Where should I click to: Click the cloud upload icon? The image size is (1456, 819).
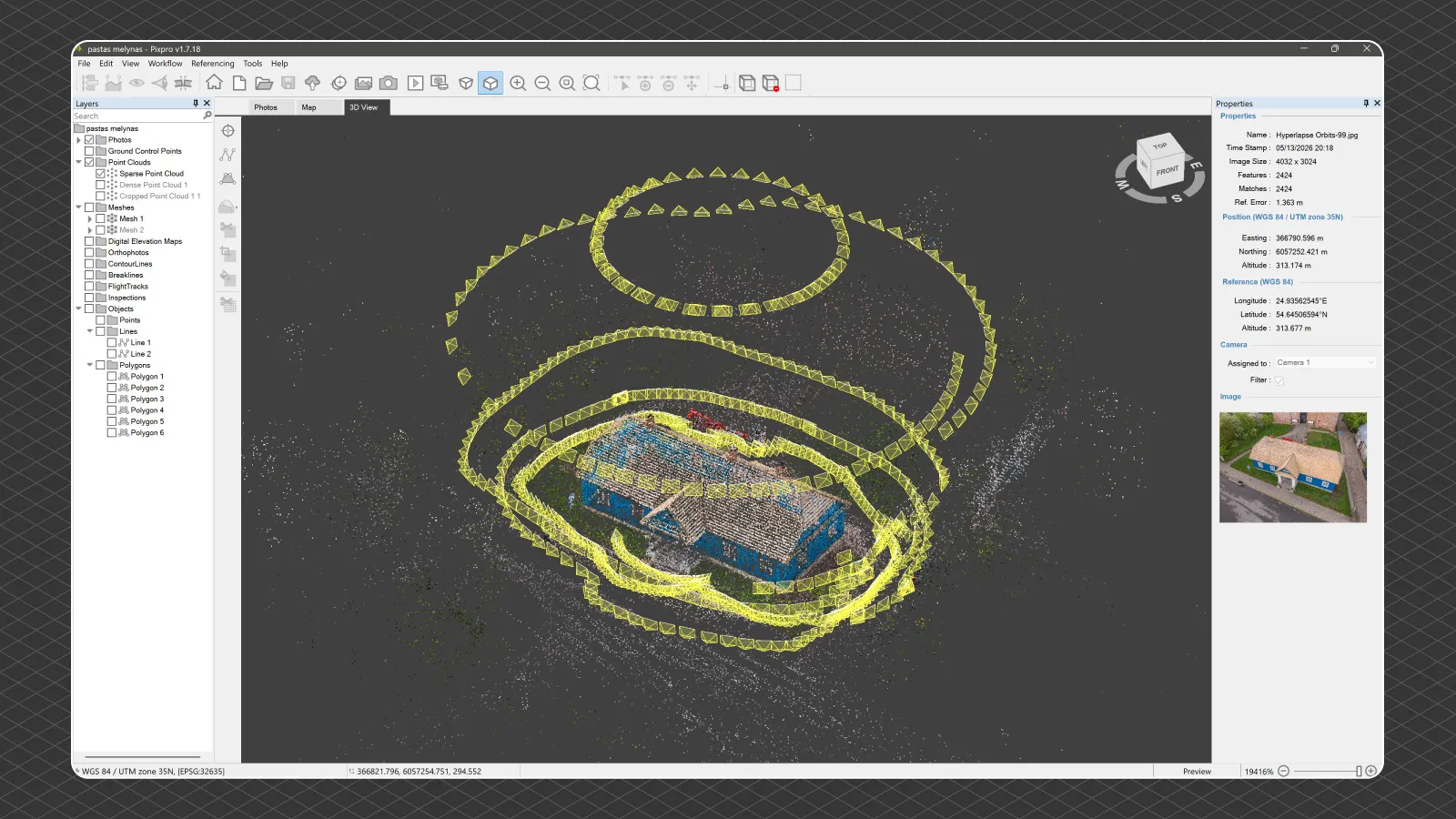[x=312, y=83]
